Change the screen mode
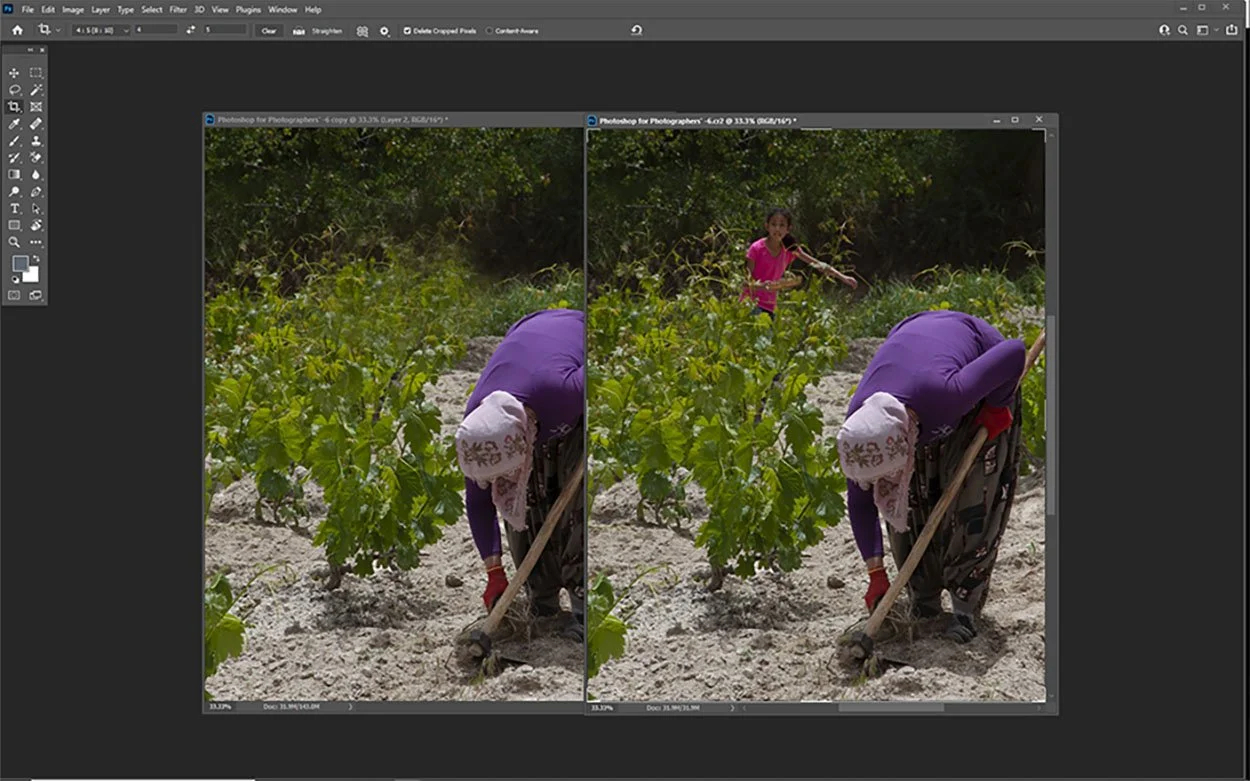Image resolution: width=1250 pixels, height=781 pixels. coord(36,295)
